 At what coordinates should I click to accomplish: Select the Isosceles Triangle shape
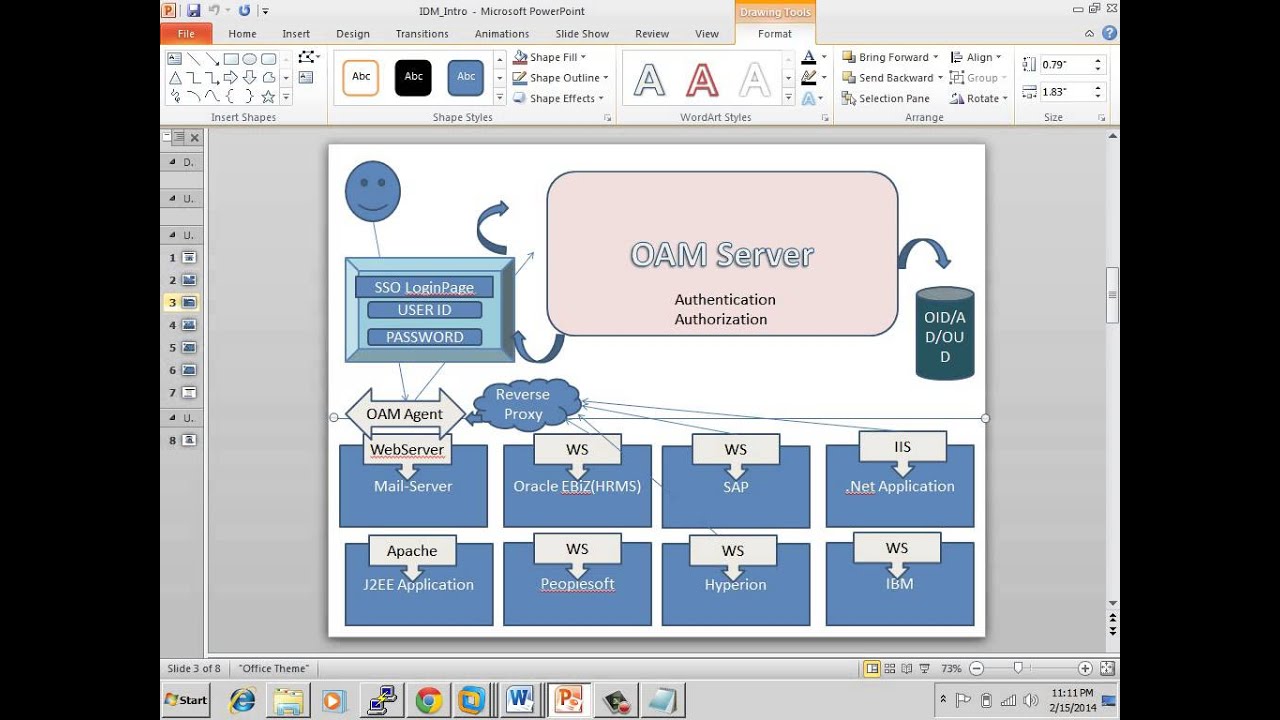[175, 78]
